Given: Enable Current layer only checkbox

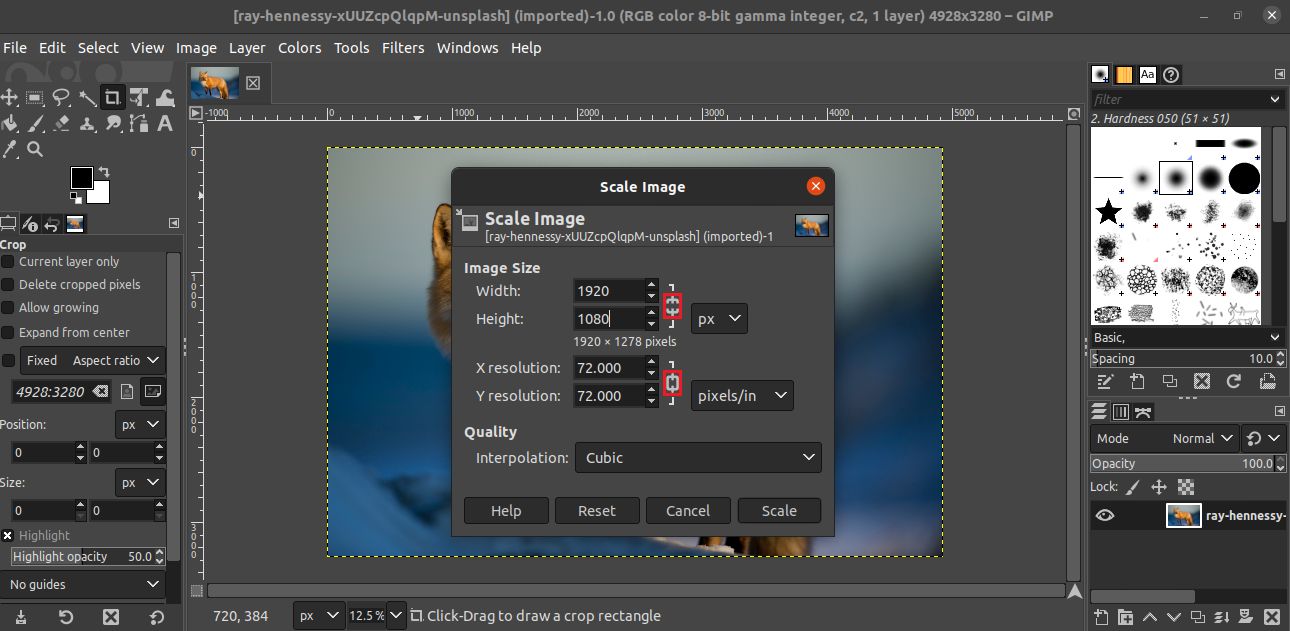Looking at the screenshot, I should 8,261.
